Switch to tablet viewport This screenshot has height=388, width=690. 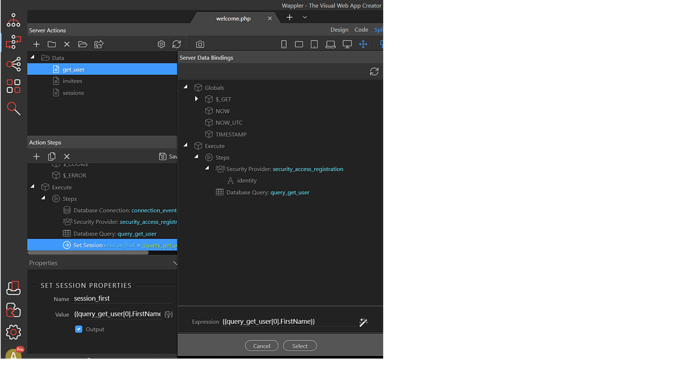tap(314, 44)
